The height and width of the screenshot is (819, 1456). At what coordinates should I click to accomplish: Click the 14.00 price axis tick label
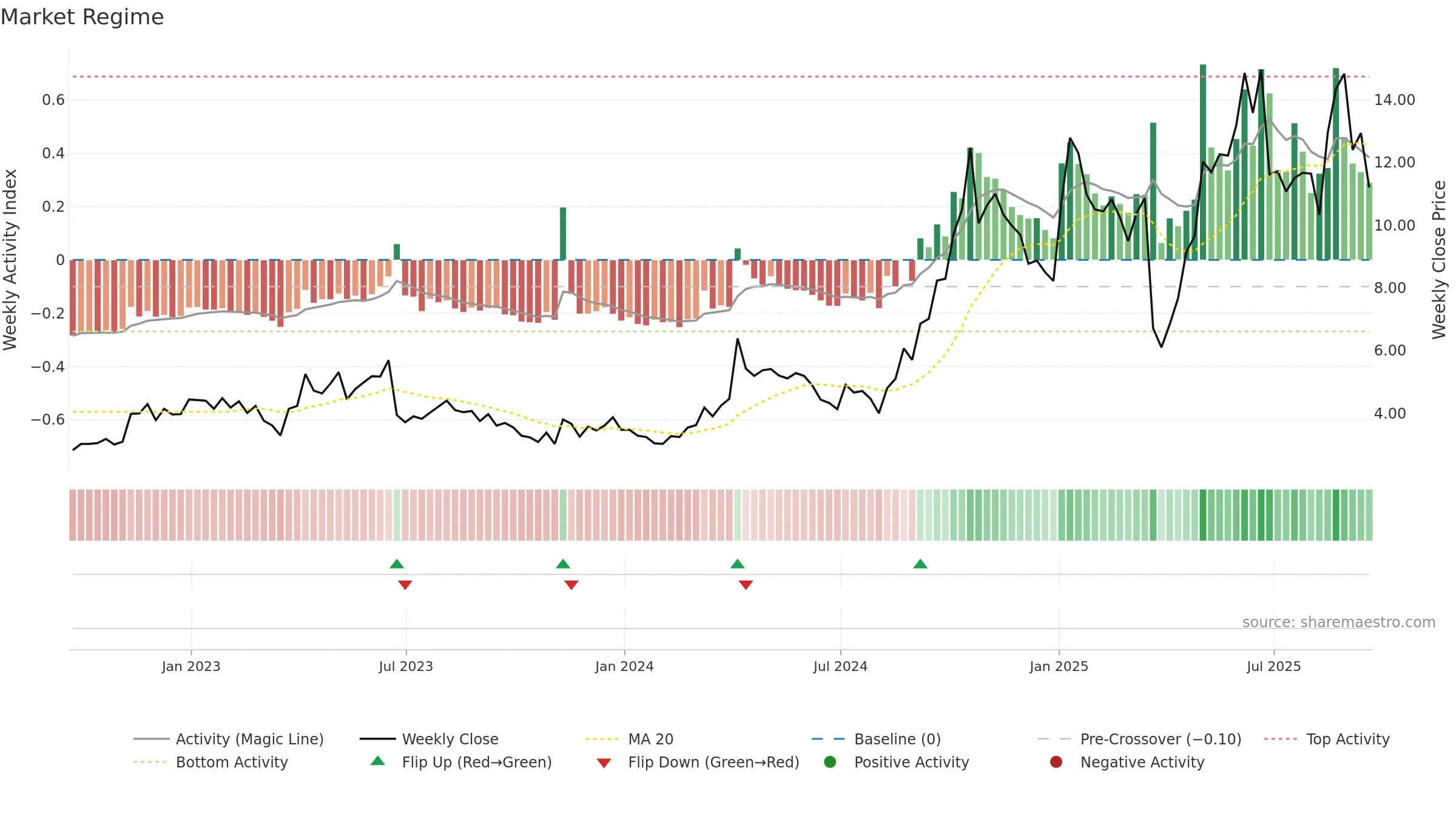pyautogui.click(x=1395, y=100)
